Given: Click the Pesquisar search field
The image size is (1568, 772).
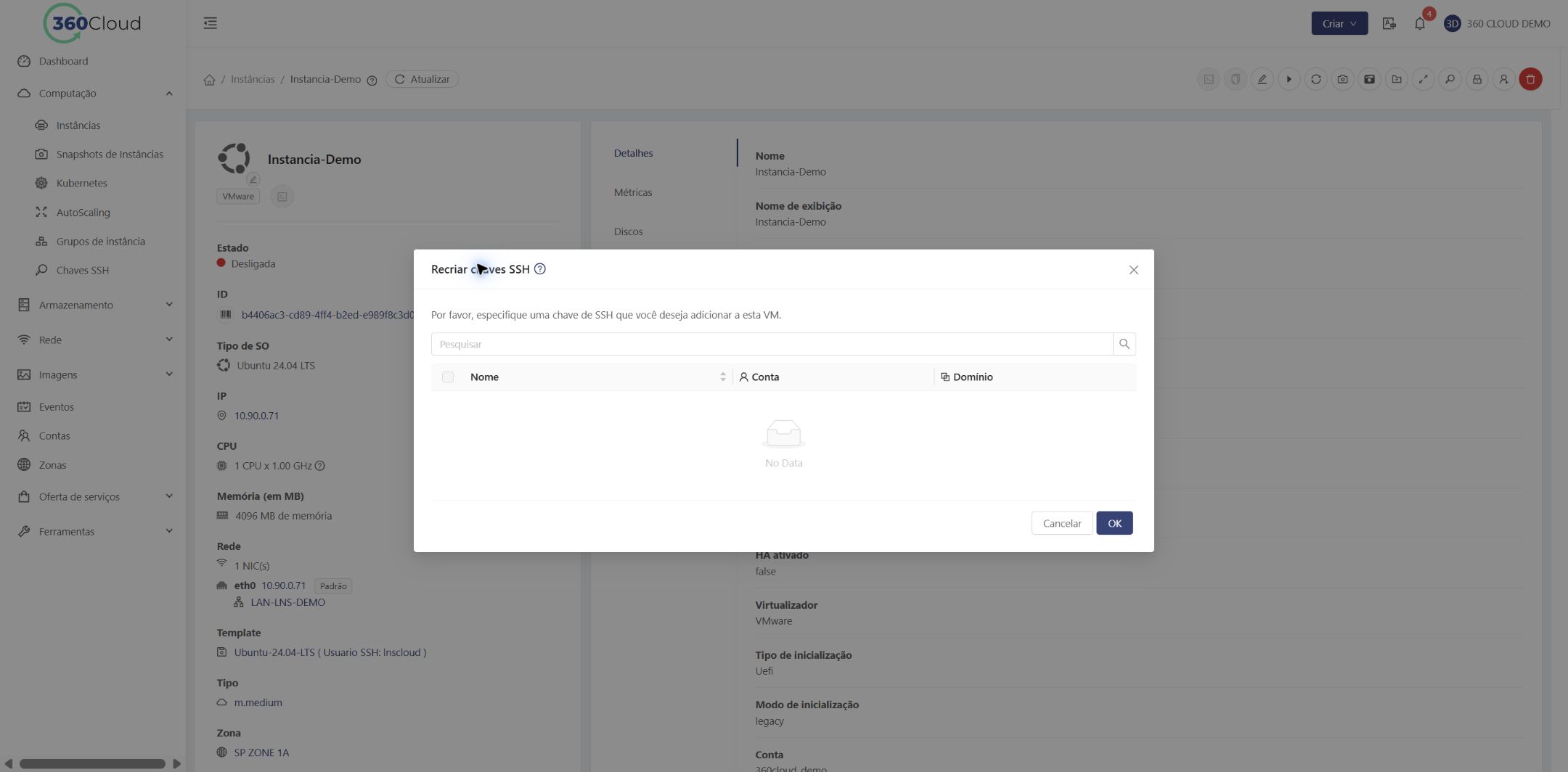Looking at the screenshot, I should coord(772,344).
